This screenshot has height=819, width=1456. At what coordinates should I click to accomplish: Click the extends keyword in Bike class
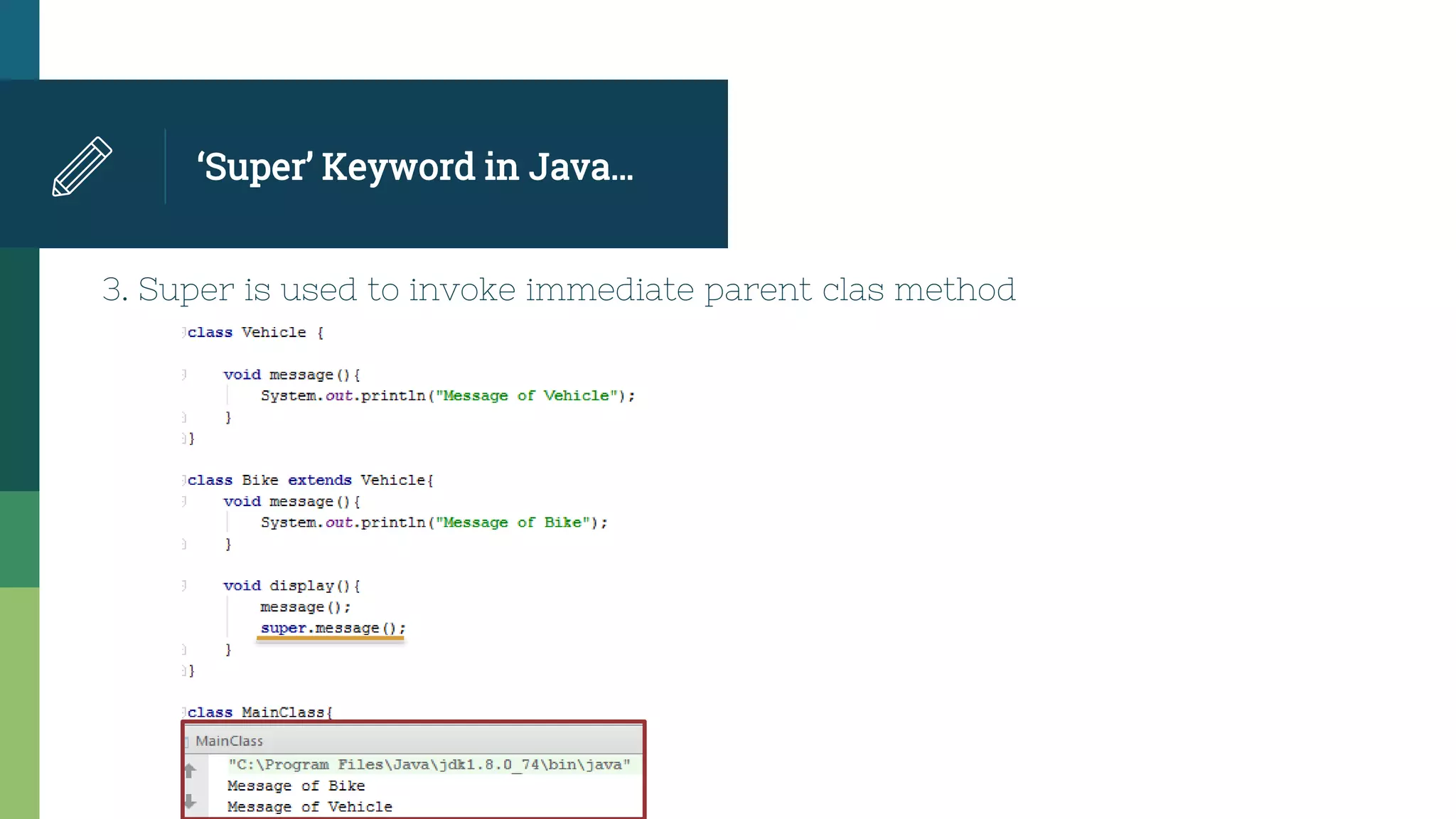319,481
